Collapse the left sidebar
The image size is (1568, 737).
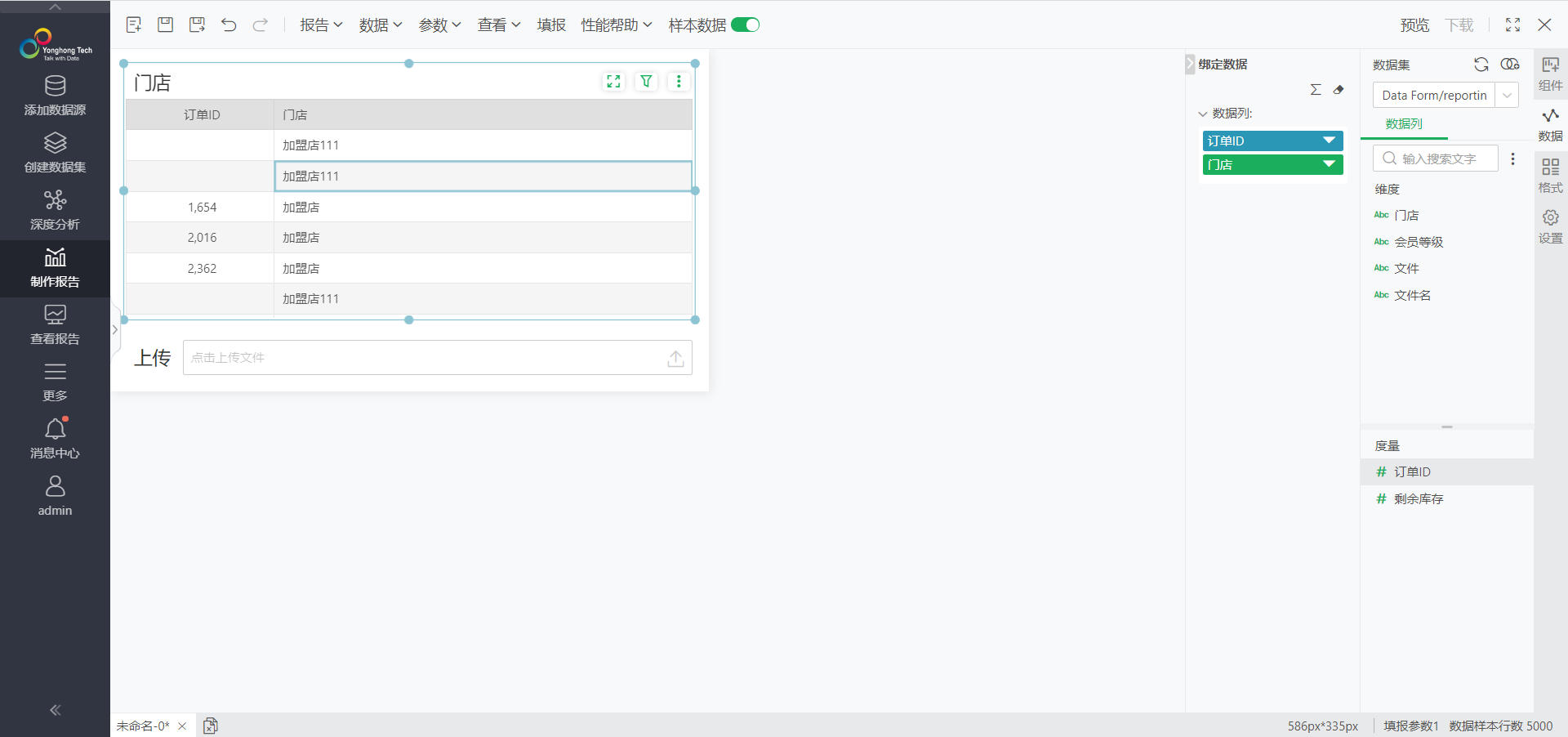pos(55,710)
